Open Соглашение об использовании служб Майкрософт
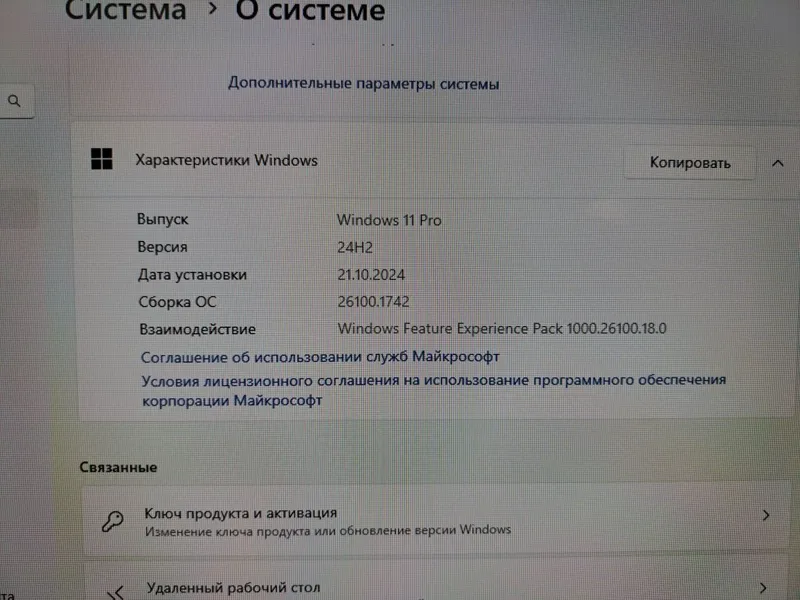This screenshot has height=600, width=800. tap(320, 357)
